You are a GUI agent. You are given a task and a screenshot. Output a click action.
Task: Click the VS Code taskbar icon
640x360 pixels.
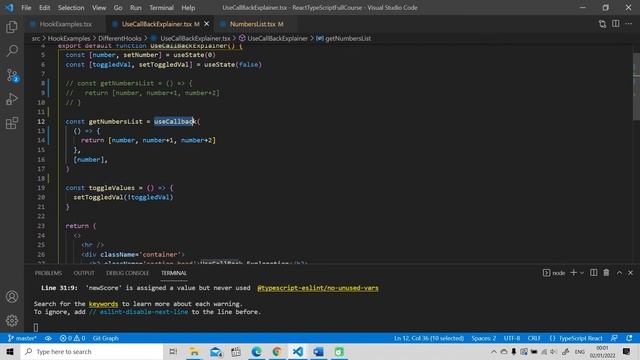click(298, 351)
